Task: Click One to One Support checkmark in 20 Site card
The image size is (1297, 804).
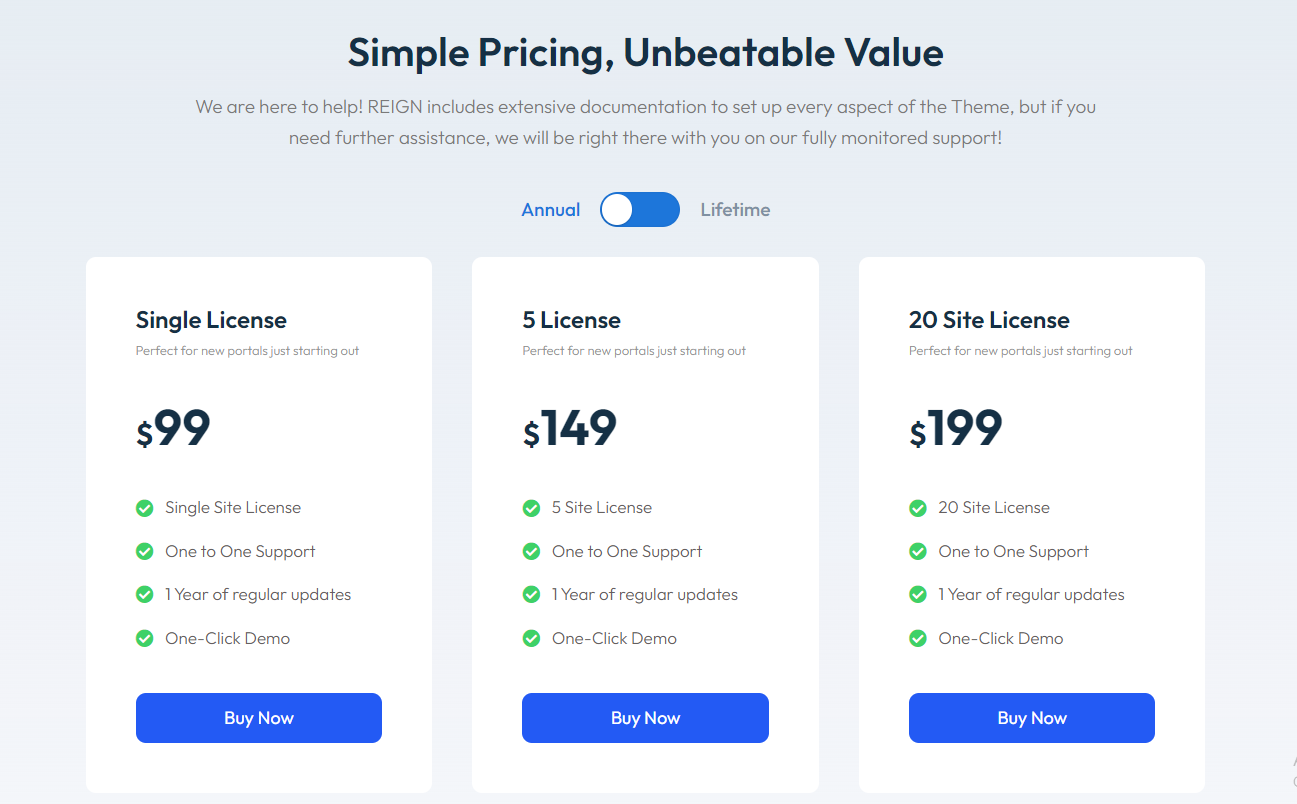Action: tap(918, 551)
